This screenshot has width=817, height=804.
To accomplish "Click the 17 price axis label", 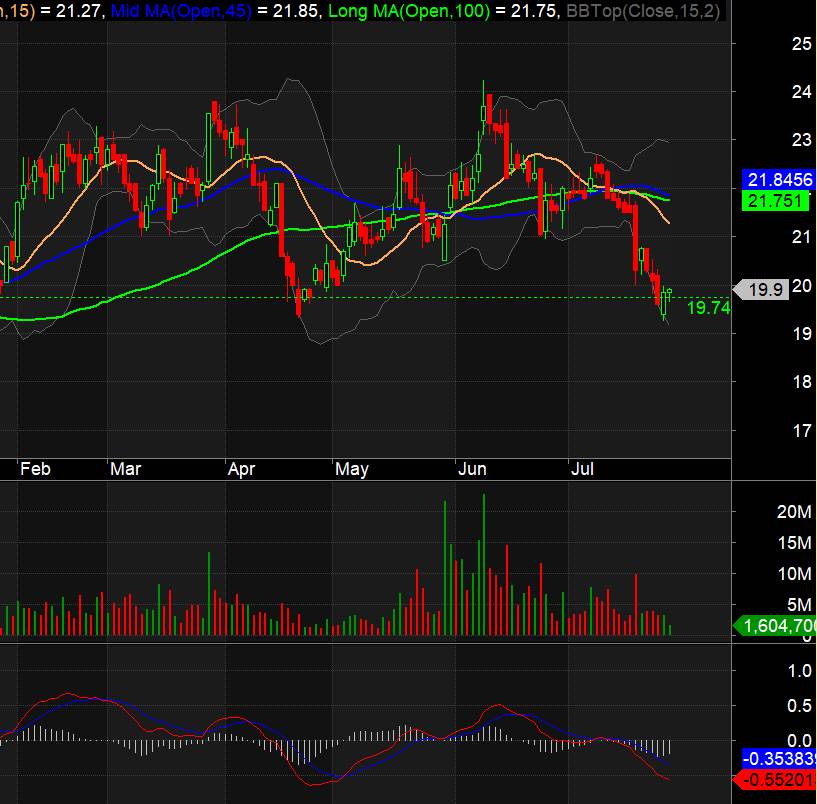I will (x=774, y=431).
